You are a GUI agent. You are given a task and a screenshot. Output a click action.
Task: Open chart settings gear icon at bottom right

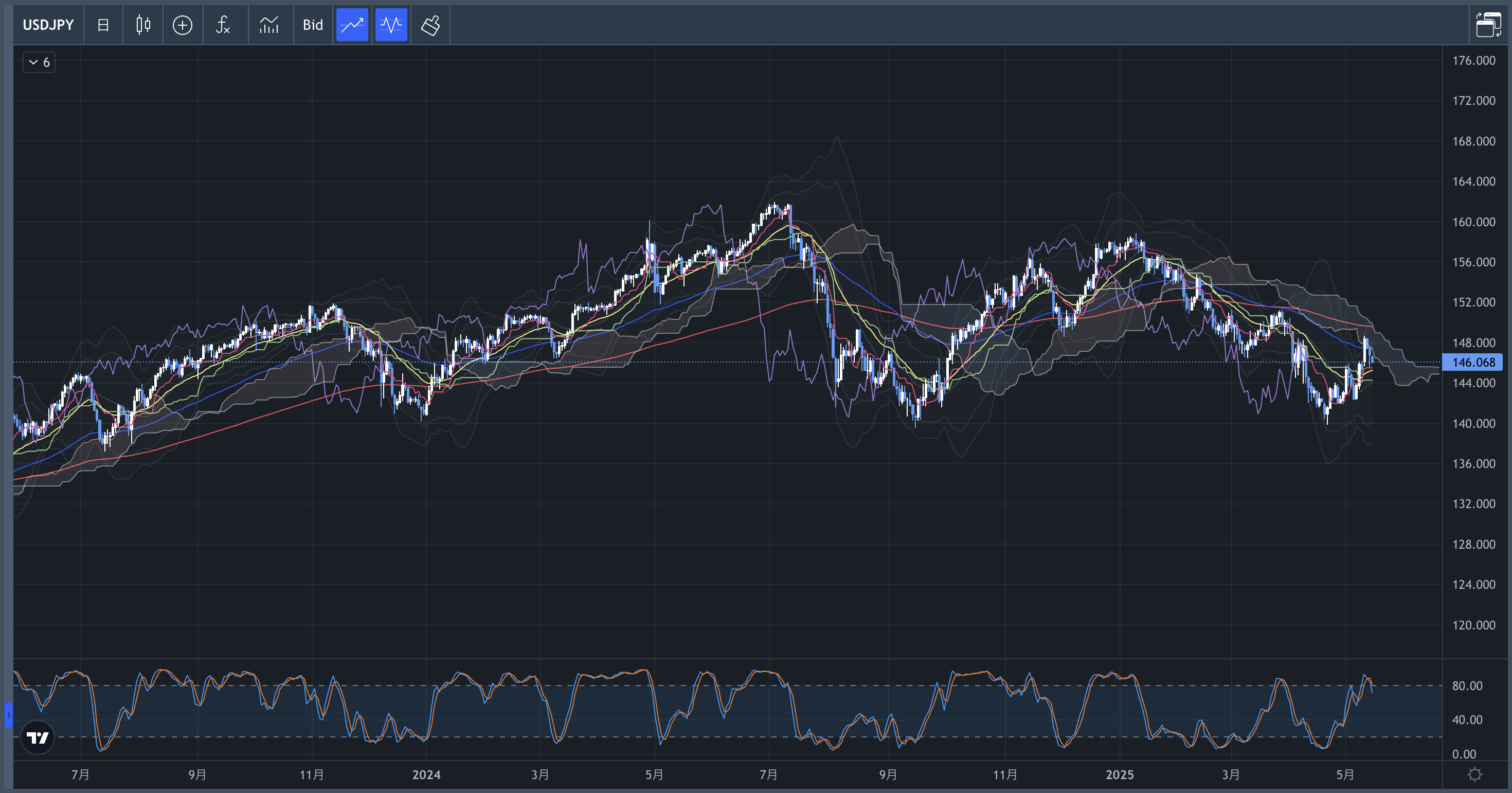[x=1474, y=774]
